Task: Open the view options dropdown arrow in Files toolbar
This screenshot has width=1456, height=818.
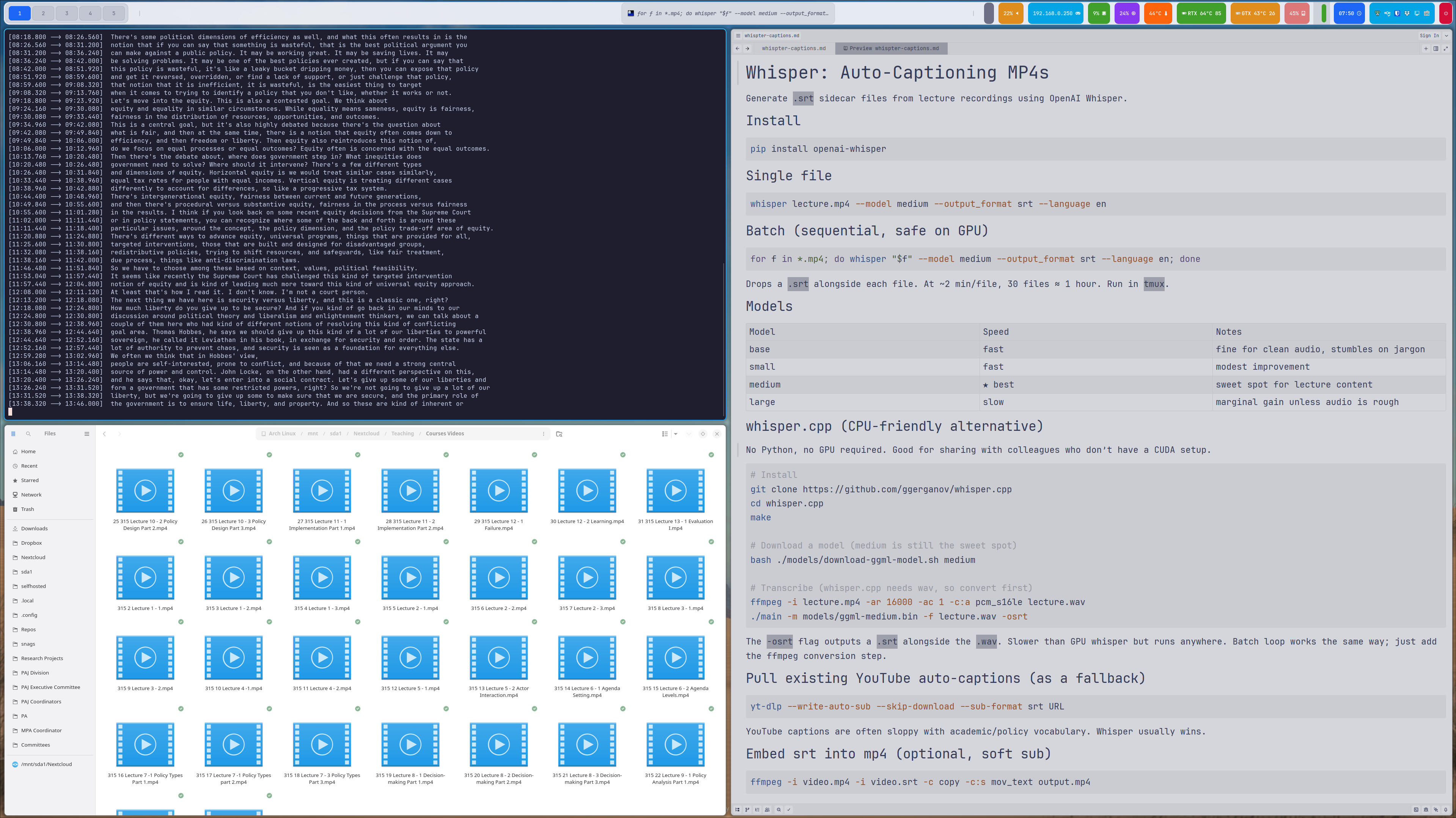Action: 676,434
